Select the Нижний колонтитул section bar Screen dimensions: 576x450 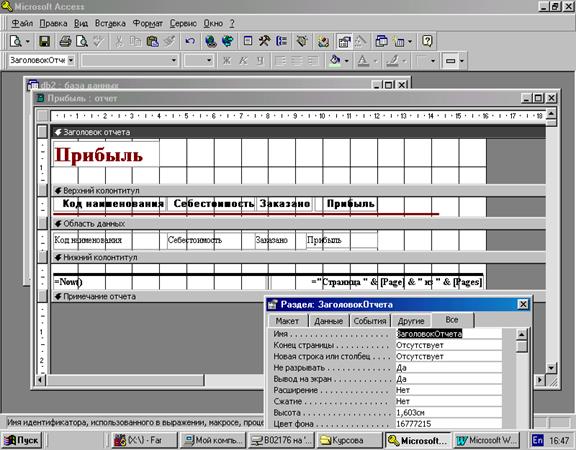[x=298, y=258]
